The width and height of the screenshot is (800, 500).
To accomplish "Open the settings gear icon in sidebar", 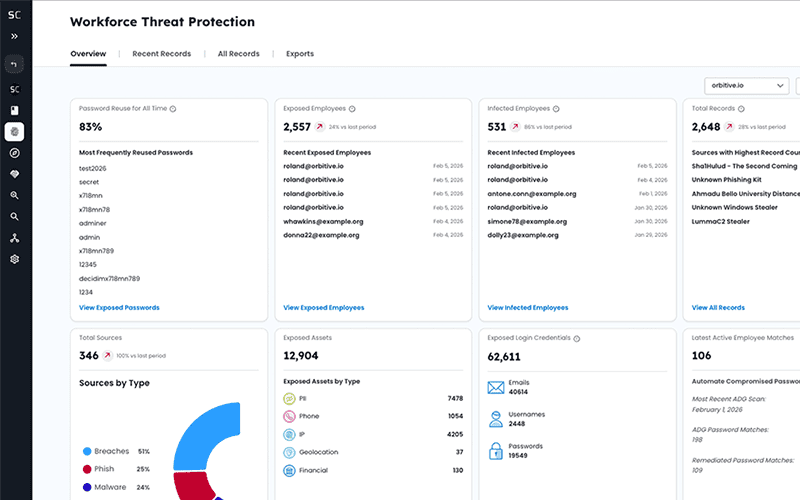I will point(14,259).
